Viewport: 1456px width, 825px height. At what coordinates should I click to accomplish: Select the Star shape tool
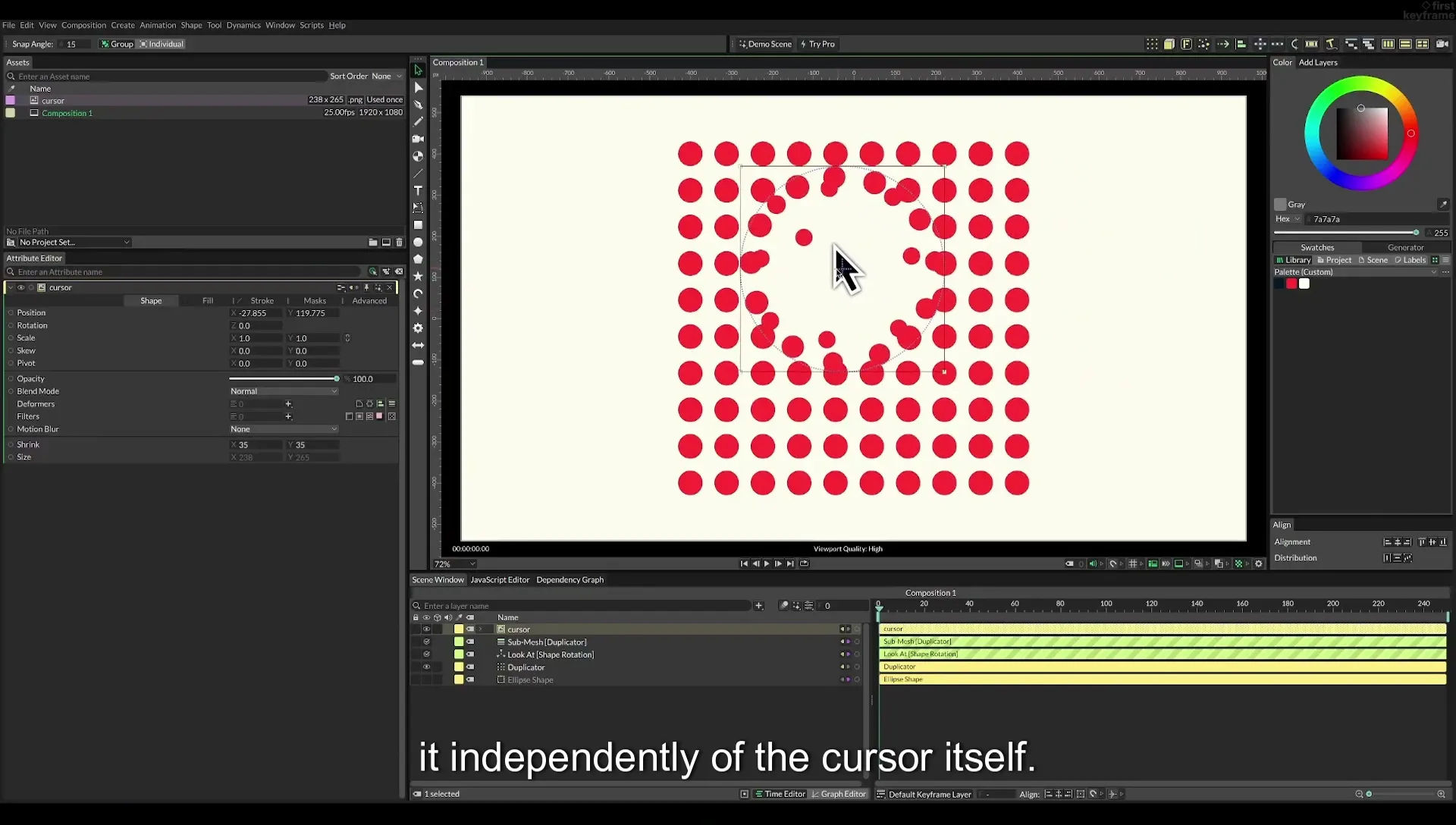point(418,276)
